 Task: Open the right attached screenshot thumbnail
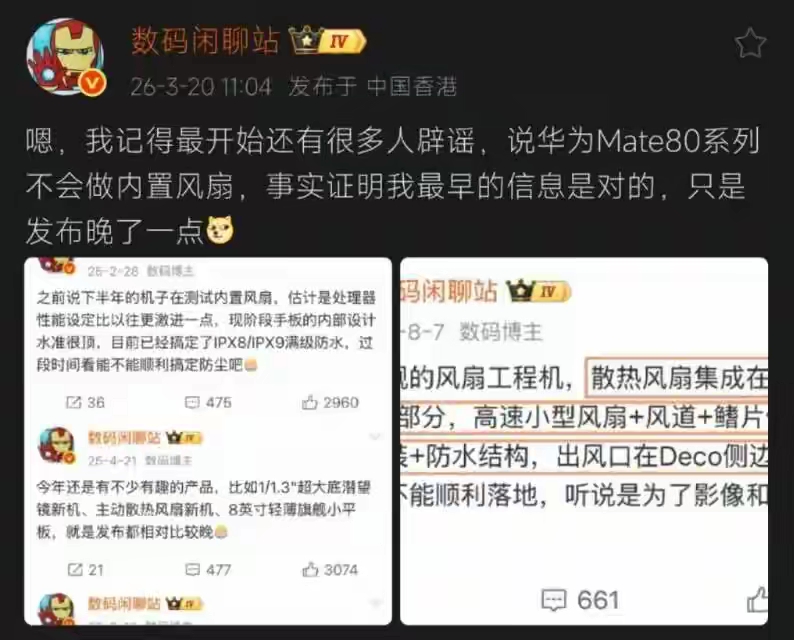pos(584,441)
